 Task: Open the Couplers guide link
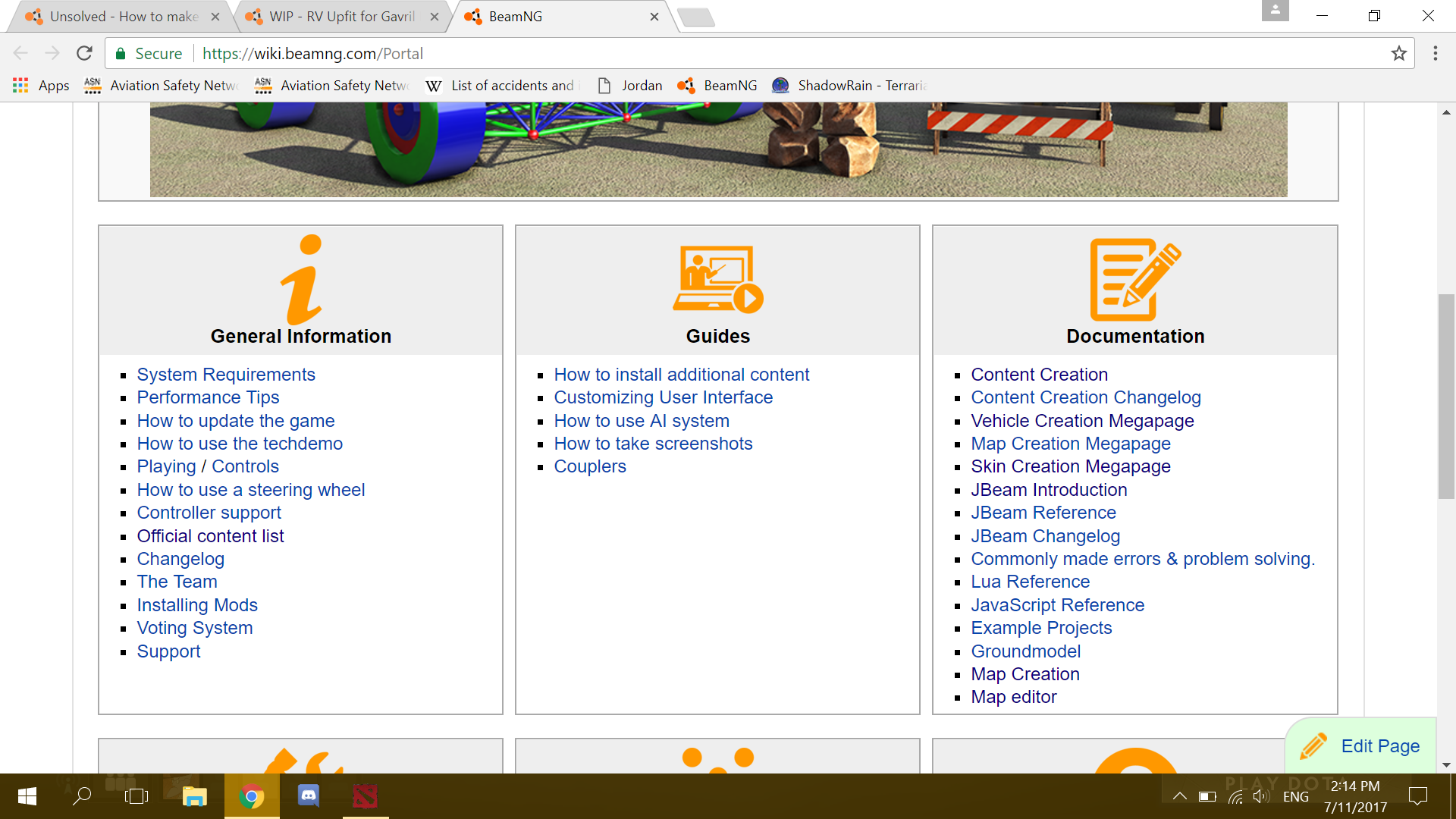pyautogui.click(x=589, y=466)
